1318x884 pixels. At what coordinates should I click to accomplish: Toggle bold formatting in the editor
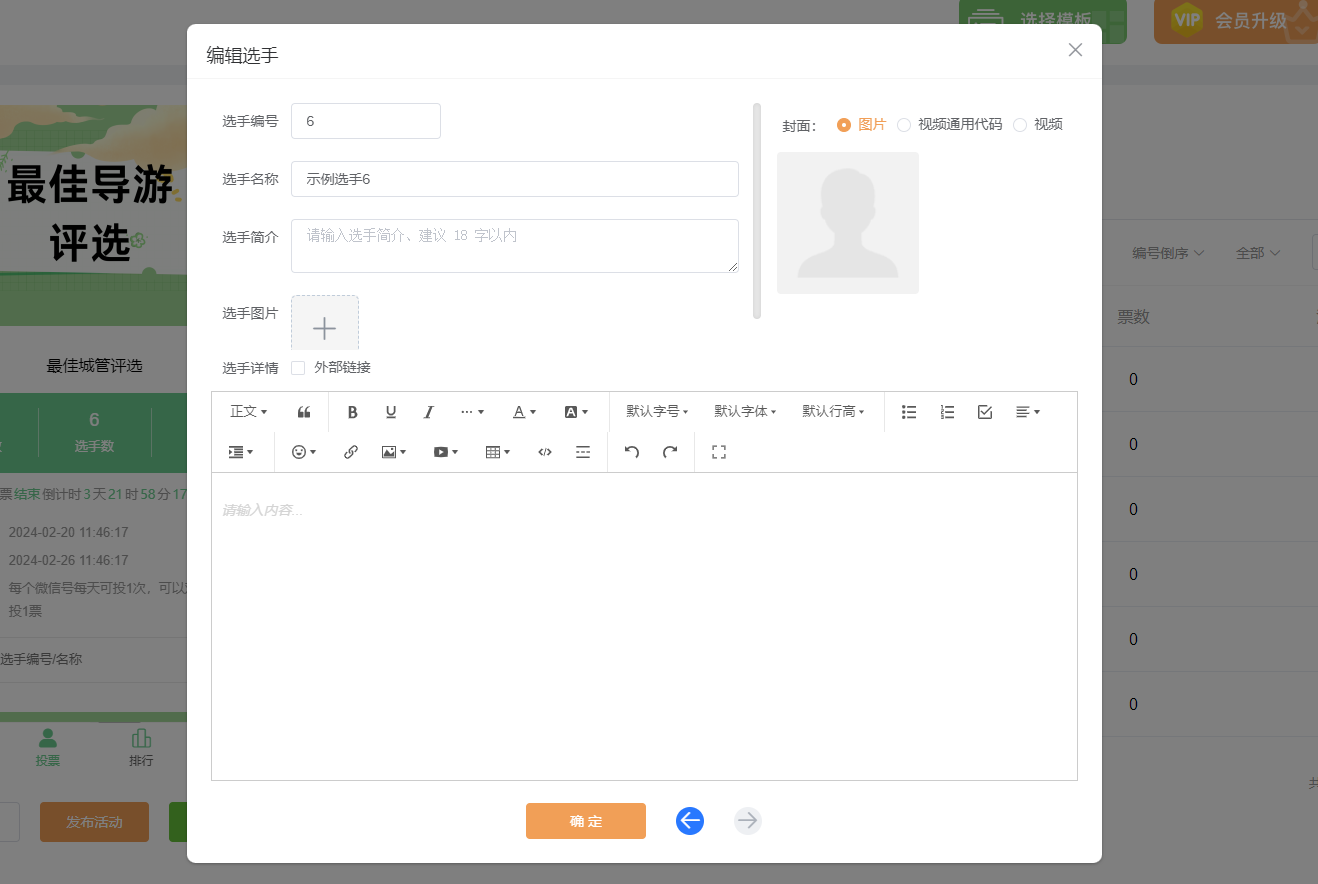352,412
